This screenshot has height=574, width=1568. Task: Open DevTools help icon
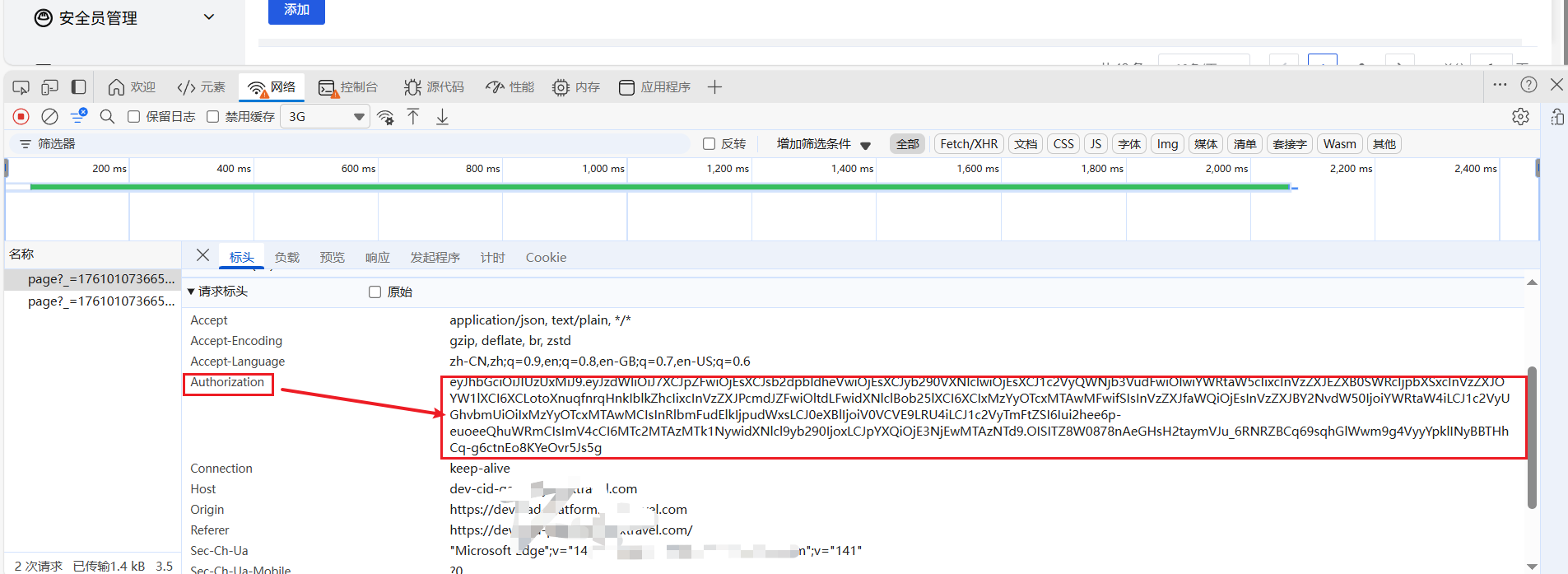click(1528, 85)
